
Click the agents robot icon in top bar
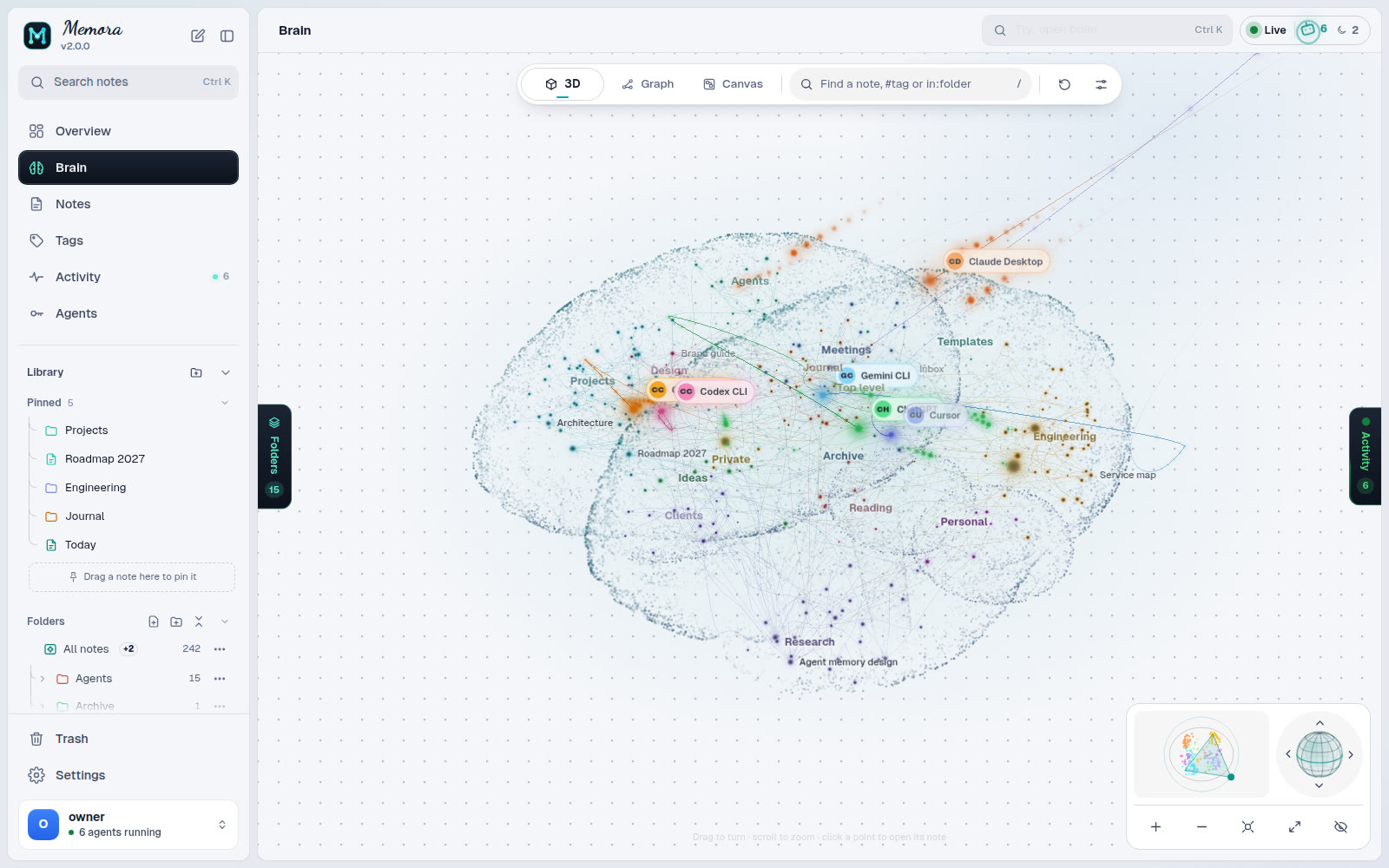(1308, 30)
